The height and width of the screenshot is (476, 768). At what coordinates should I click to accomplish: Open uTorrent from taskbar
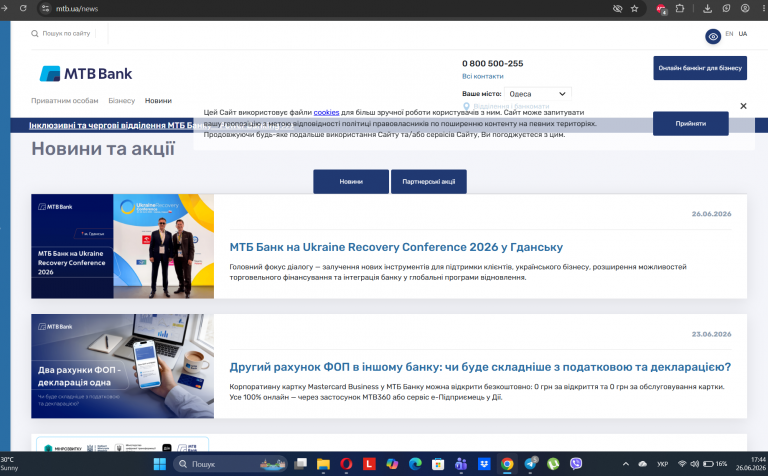[553, 464]
